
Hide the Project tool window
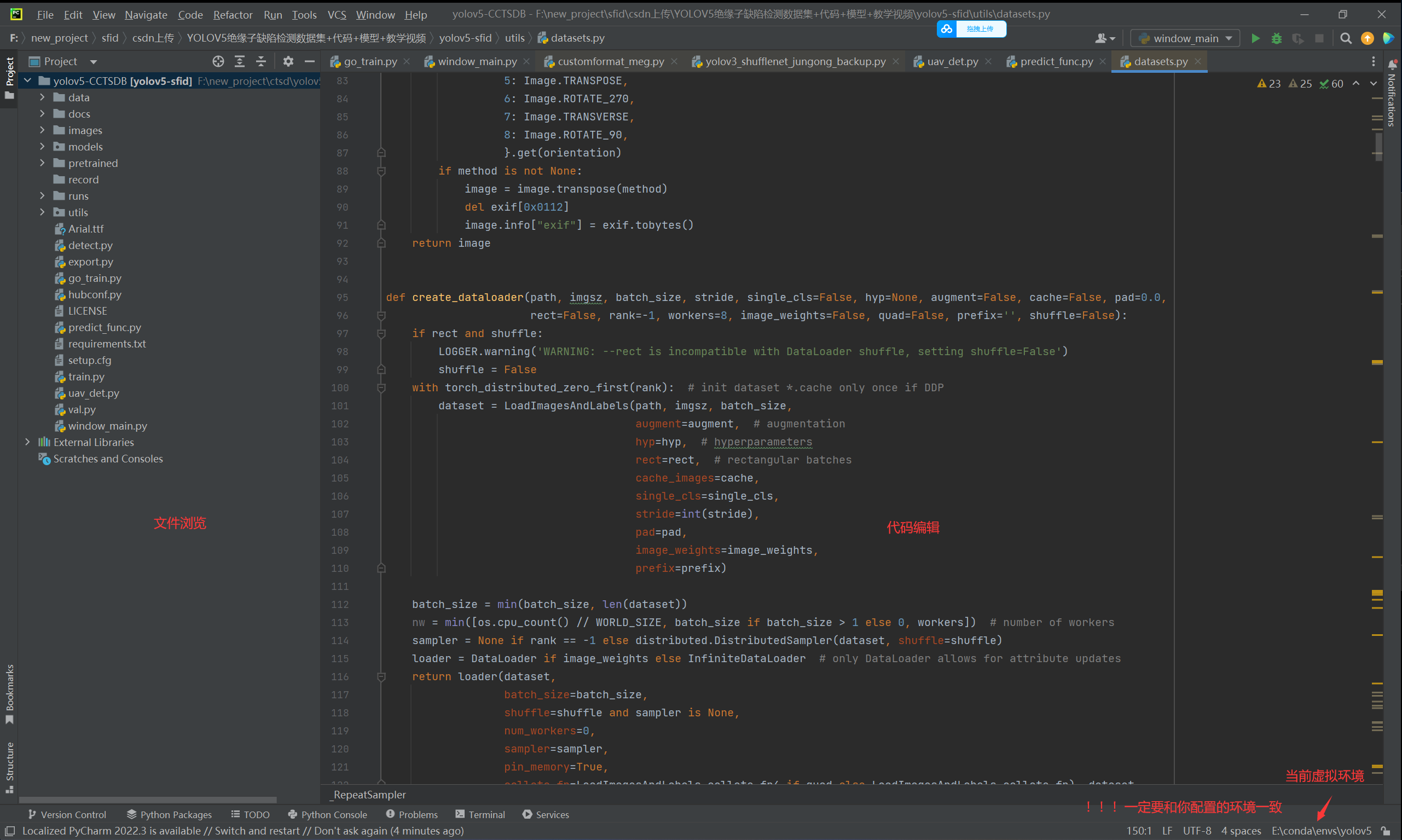[310, 61]
